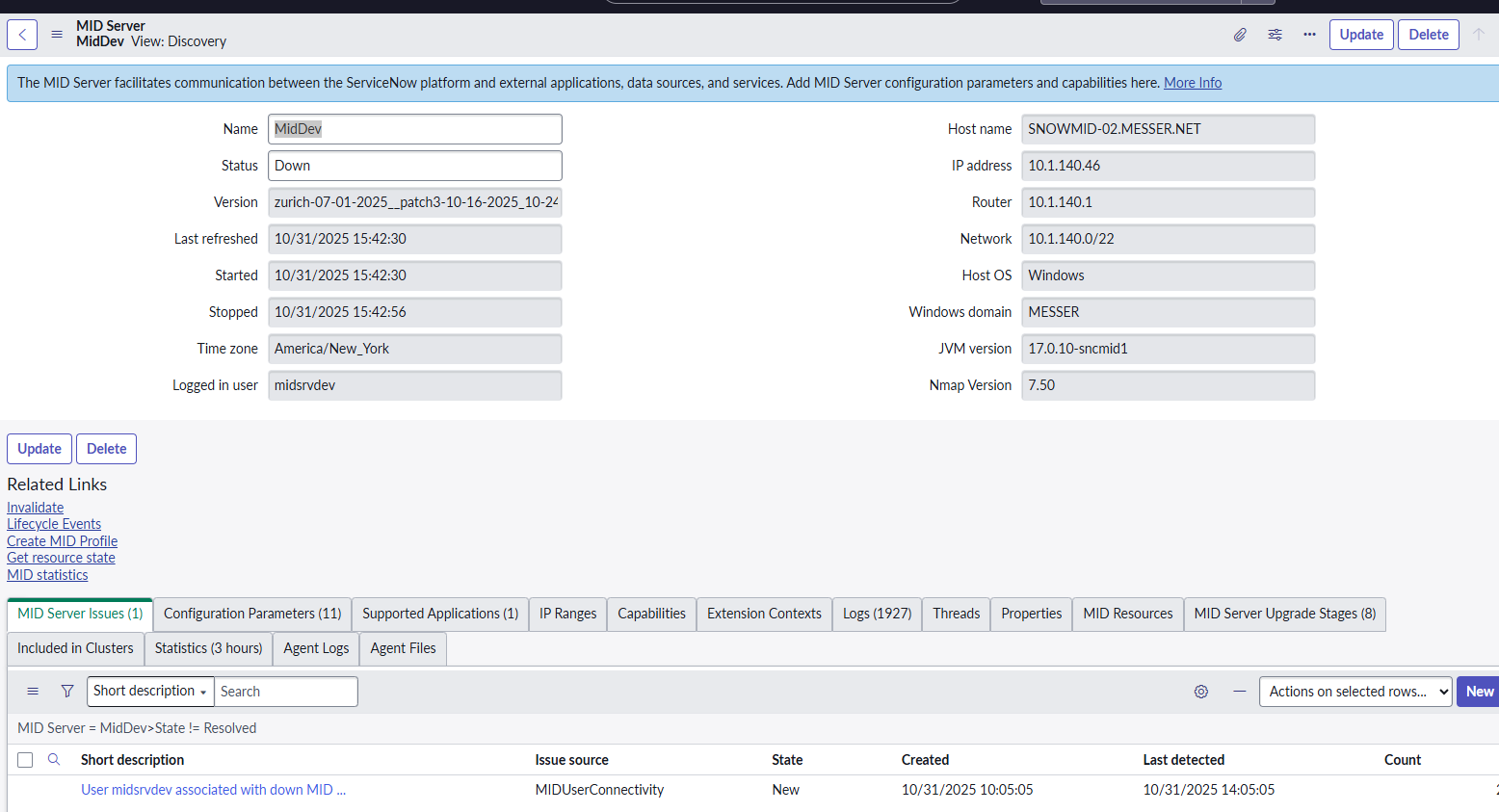Open the Logs (1927) tab

click(877, 614)
